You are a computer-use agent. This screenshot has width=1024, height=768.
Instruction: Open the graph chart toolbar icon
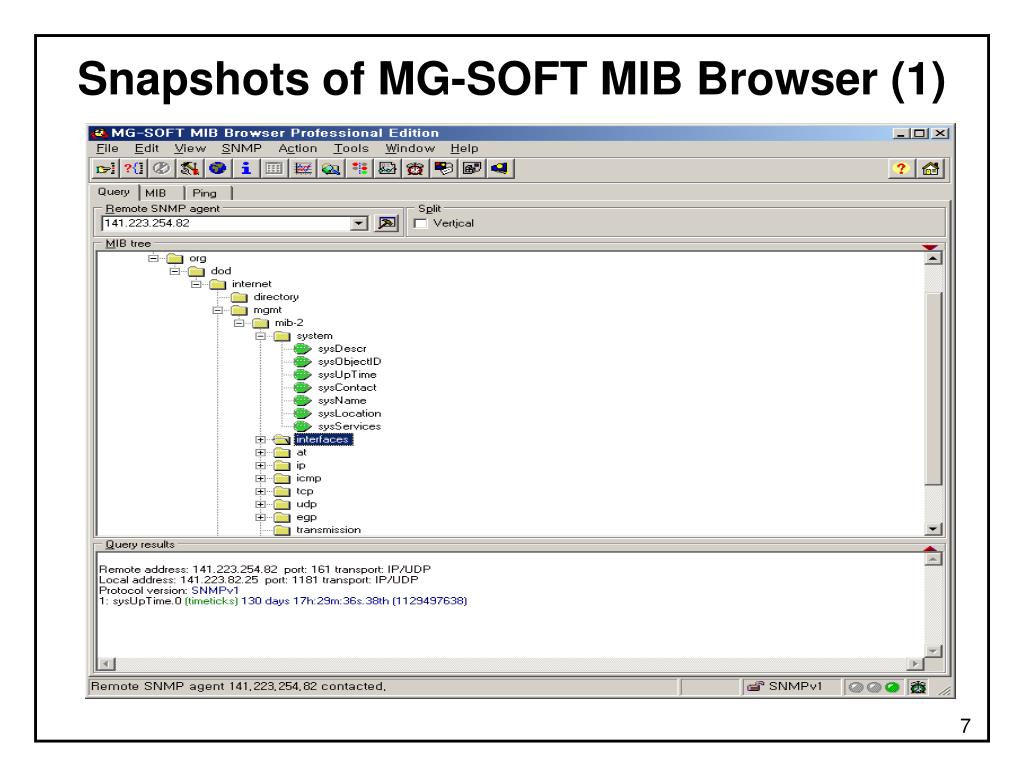(303, 168)
